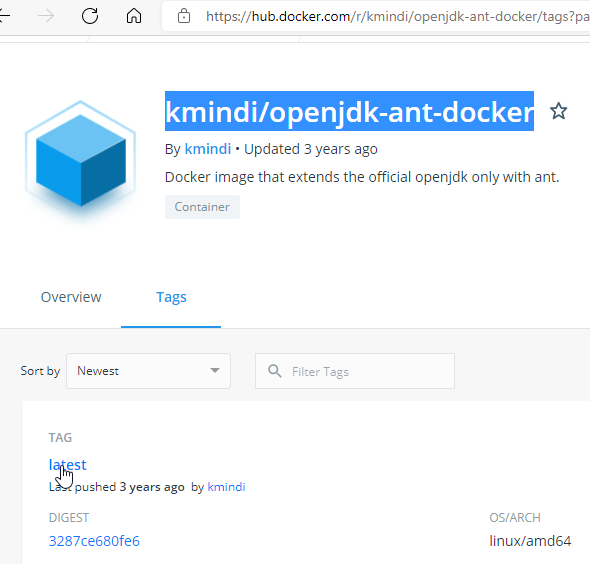This screenshot has height=564, width=590.
Task: Open the Sort by Newest dropdown
Action: tap(148, 371)
